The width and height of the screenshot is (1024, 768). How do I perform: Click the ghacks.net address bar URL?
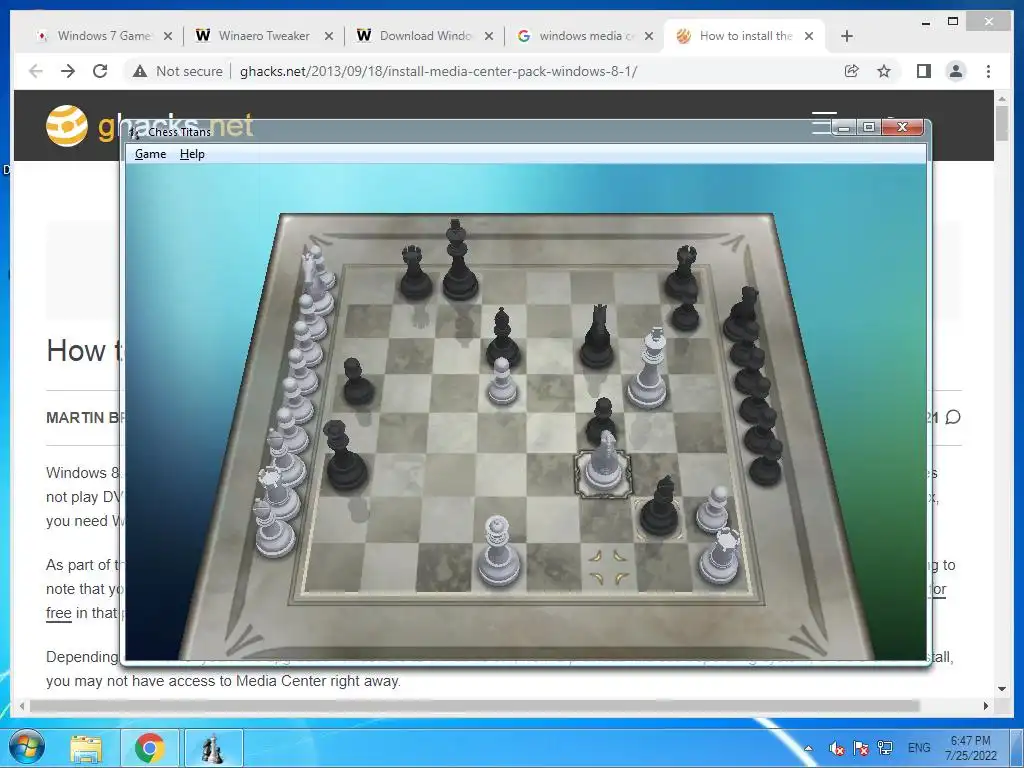pyautogui.click(x=438, y=71)
